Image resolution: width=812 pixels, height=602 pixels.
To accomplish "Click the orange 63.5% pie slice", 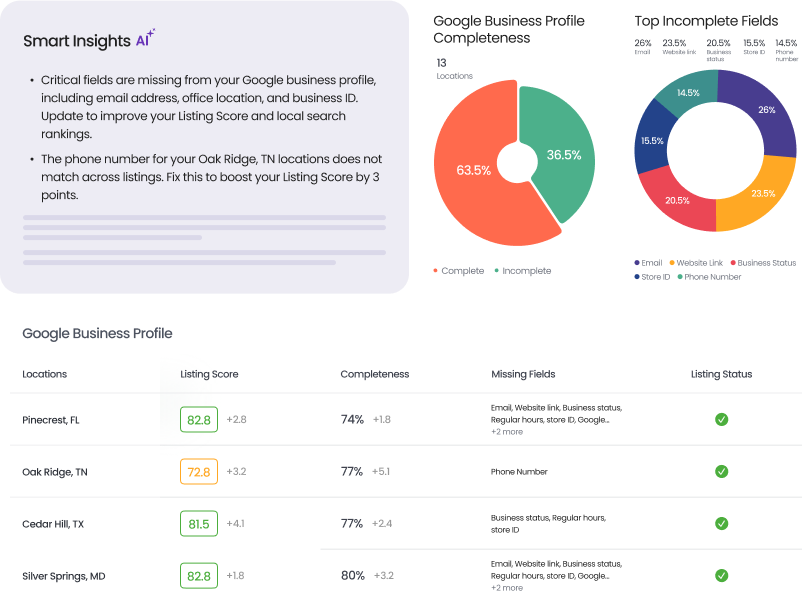I will (470, 190).
